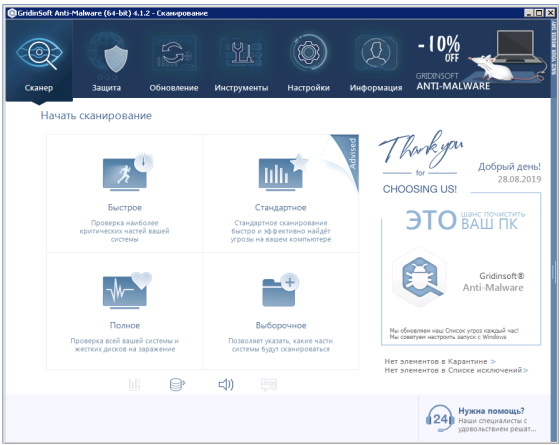Viewport: 560px width, 445px height.
Task: Switch to the Информация tab label
Action: pyautogui.click(x=376, y=88)
